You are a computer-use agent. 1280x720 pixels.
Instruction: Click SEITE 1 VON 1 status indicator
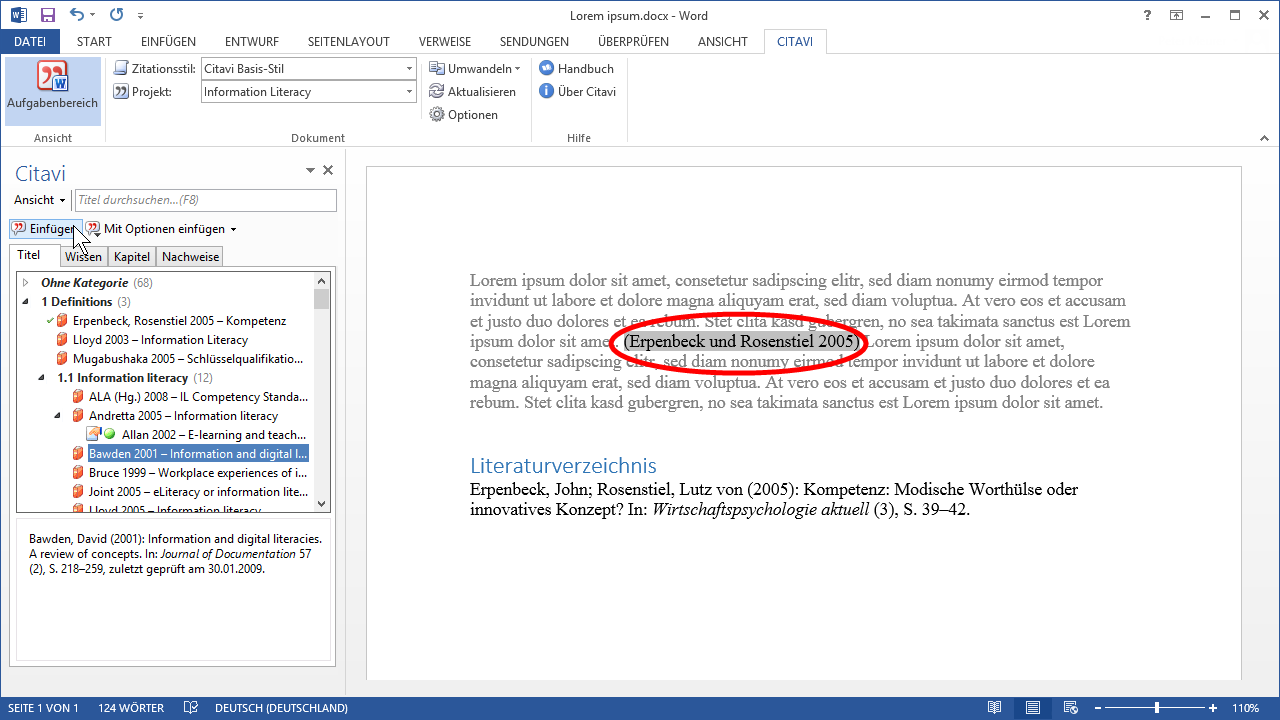pos(43,708)
